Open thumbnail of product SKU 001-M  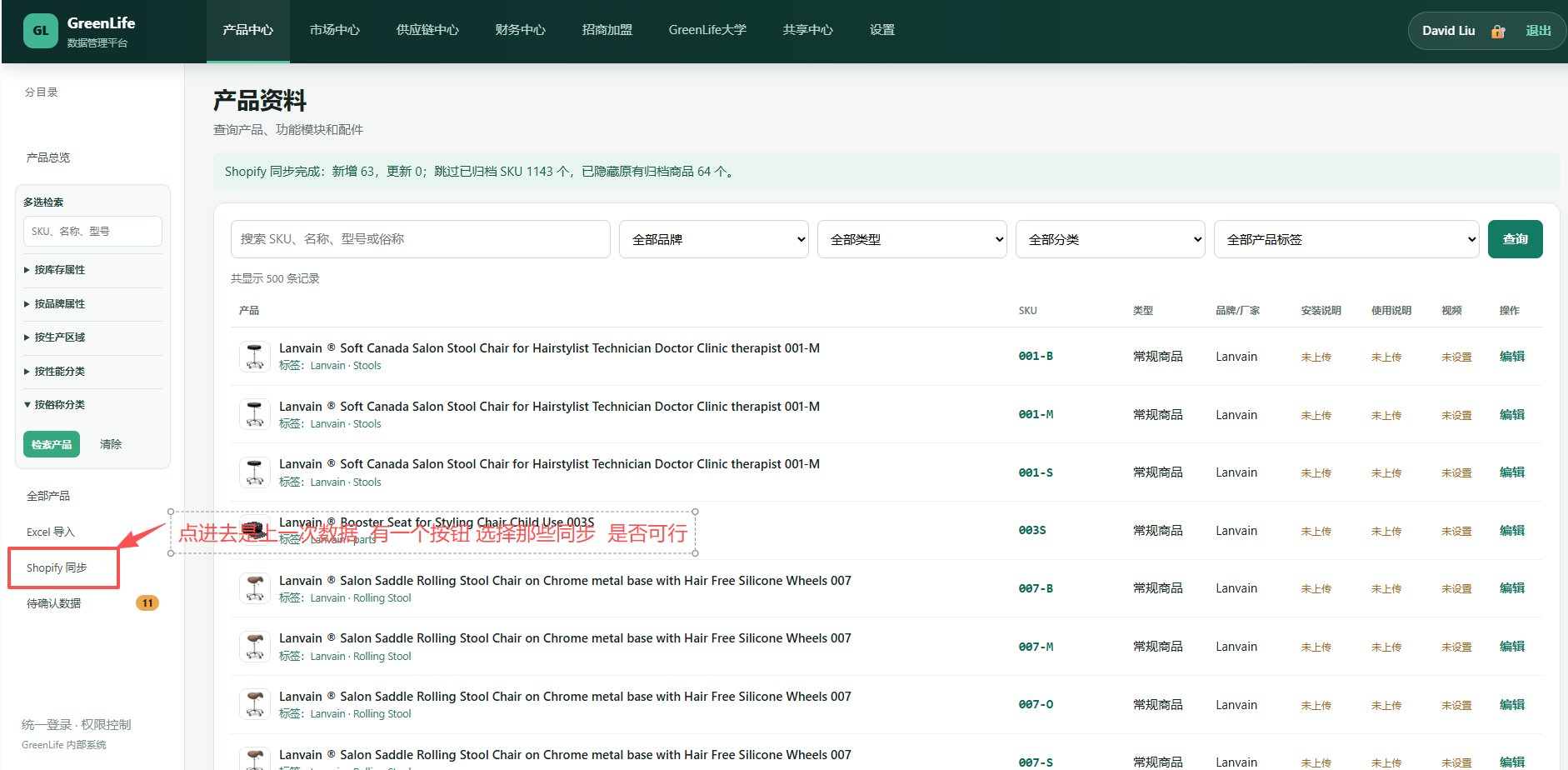[255, 414]
